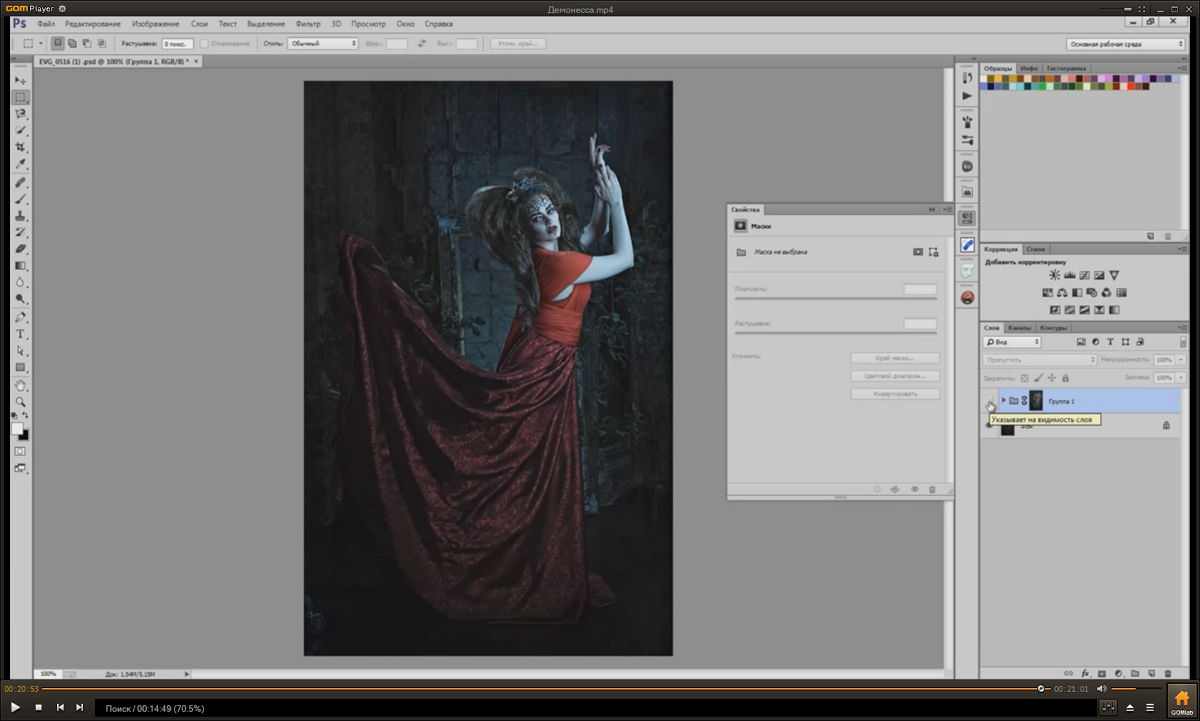1200x721 pixels.
Task: Click the GOMlab home button
Action: click(x=1181, y=699)
